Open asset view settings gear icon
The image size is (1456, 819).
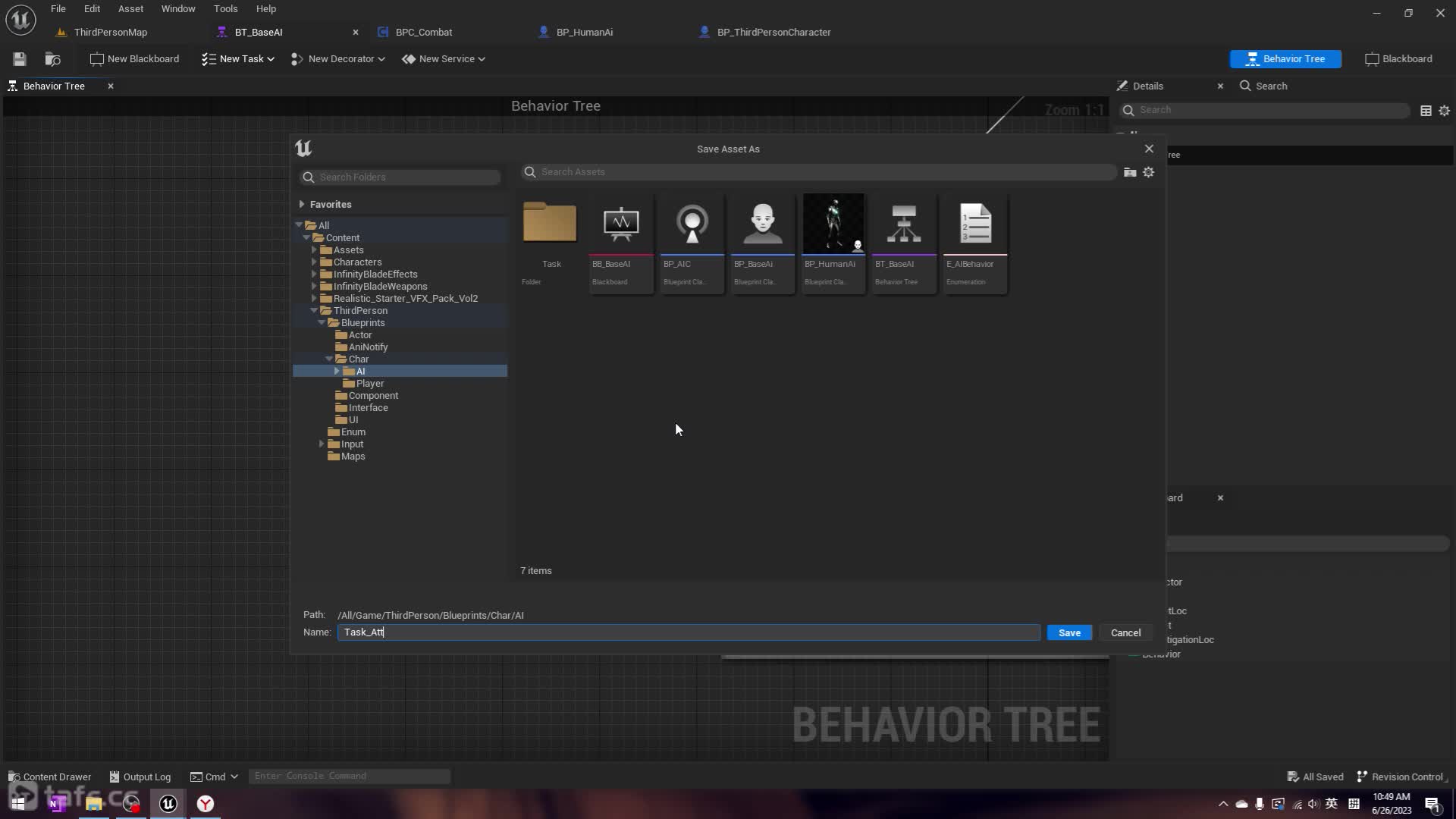pos(1149,172)
